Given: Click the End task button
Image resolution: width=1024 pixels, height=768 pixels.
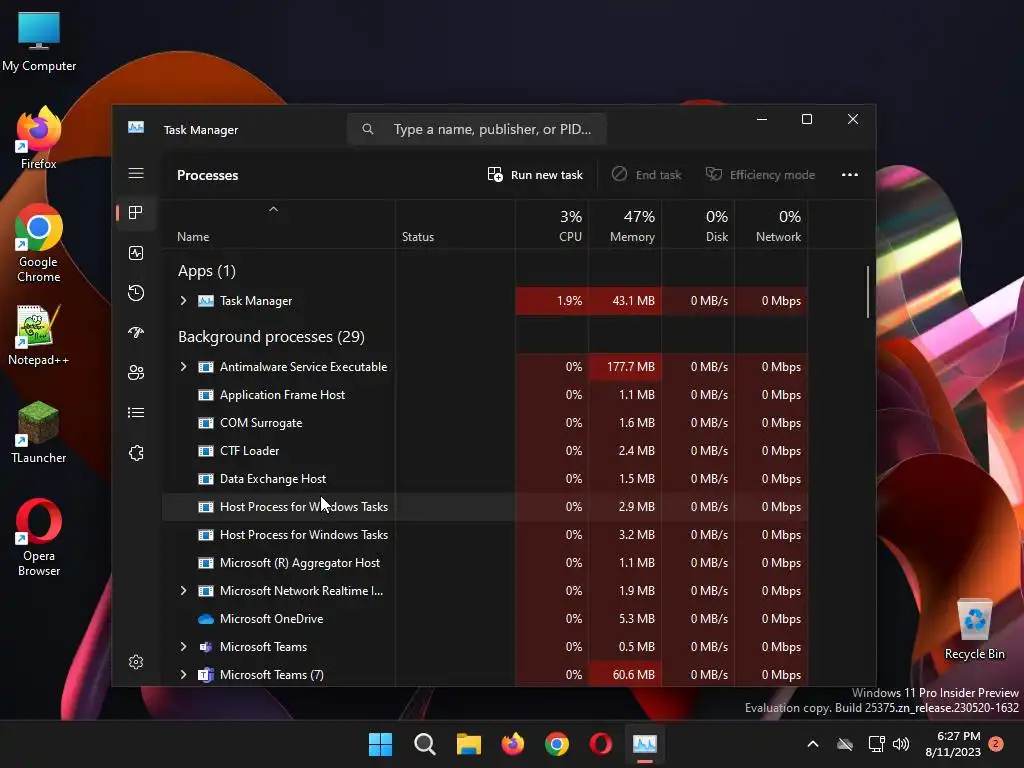Looking at the screenshot, I should click(647, 174).
